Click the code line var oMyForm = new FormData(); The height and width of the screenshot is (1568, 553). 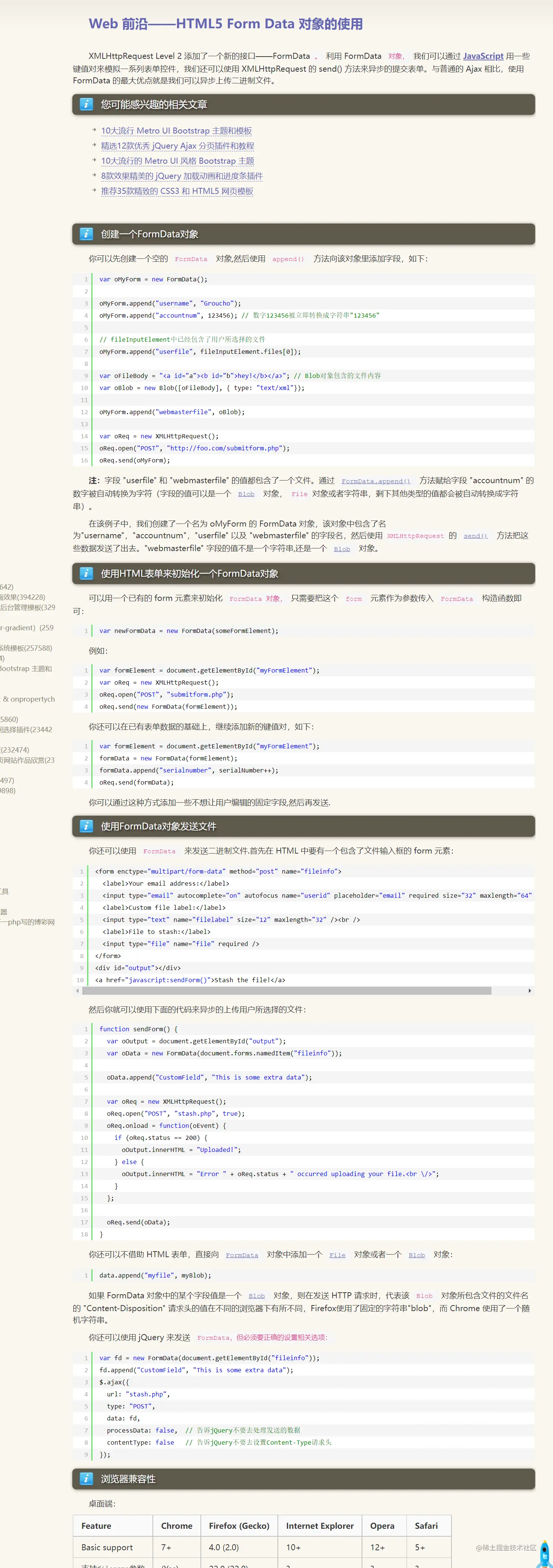(x=154, y=280)
